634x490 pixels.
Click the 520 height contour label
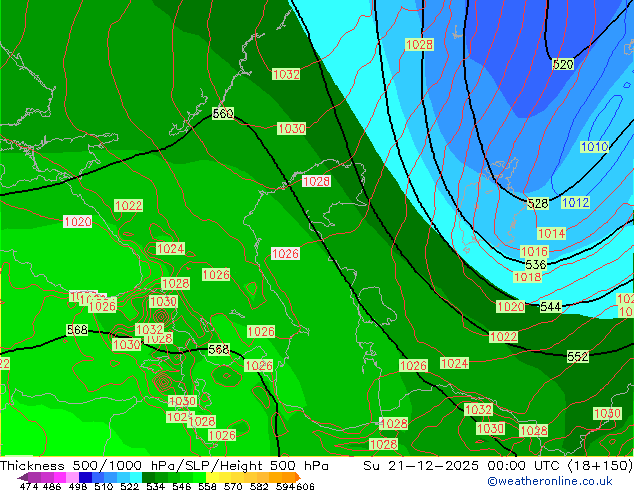point(563,64)
